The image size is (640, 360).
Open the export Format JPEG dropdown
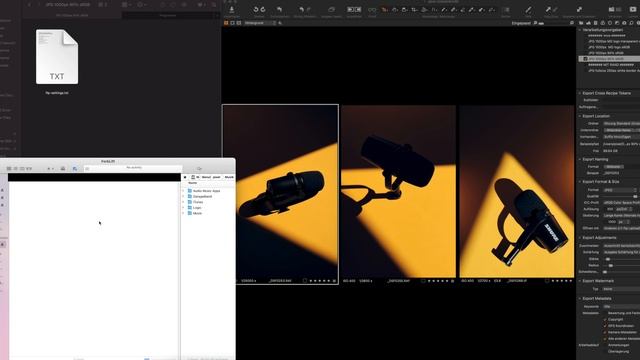point(620,190)
